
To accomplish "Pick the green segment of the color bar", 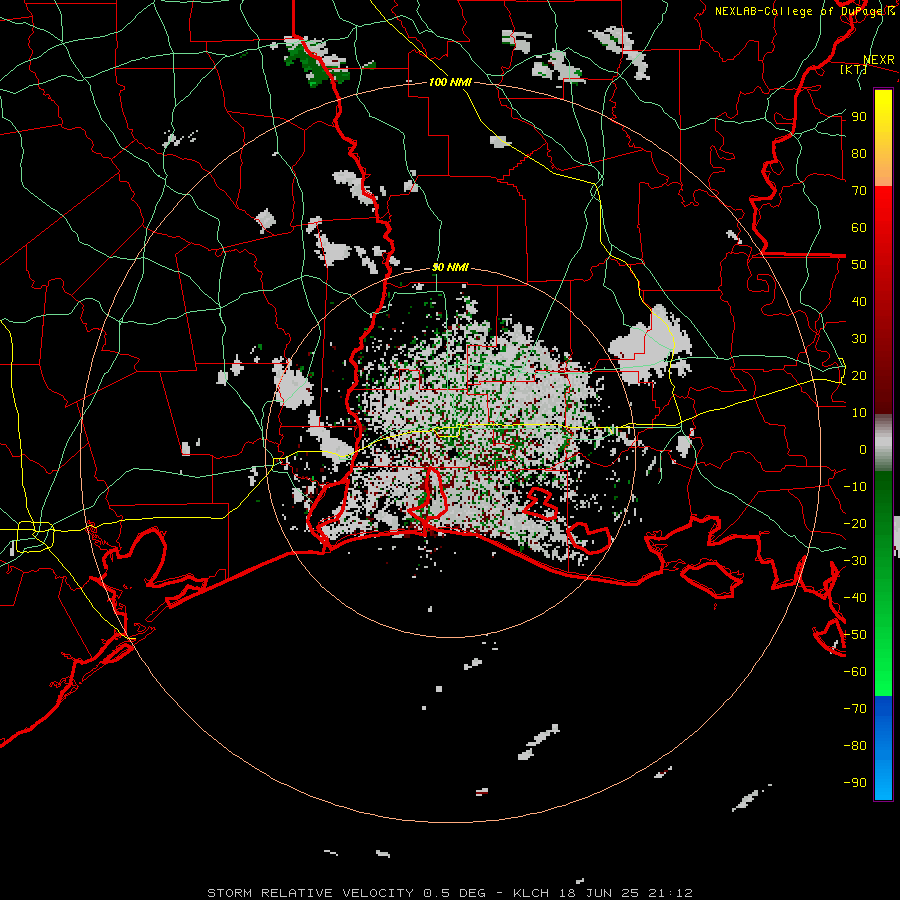I will [x=883, y=584].
